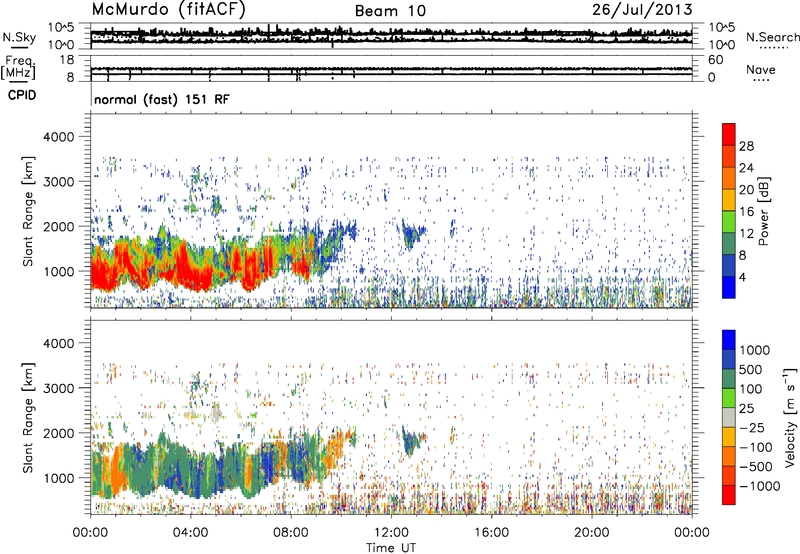Screen dimensions: 800x554
Task: Select the 'Beam 10' header label
Action: (390, 11)
